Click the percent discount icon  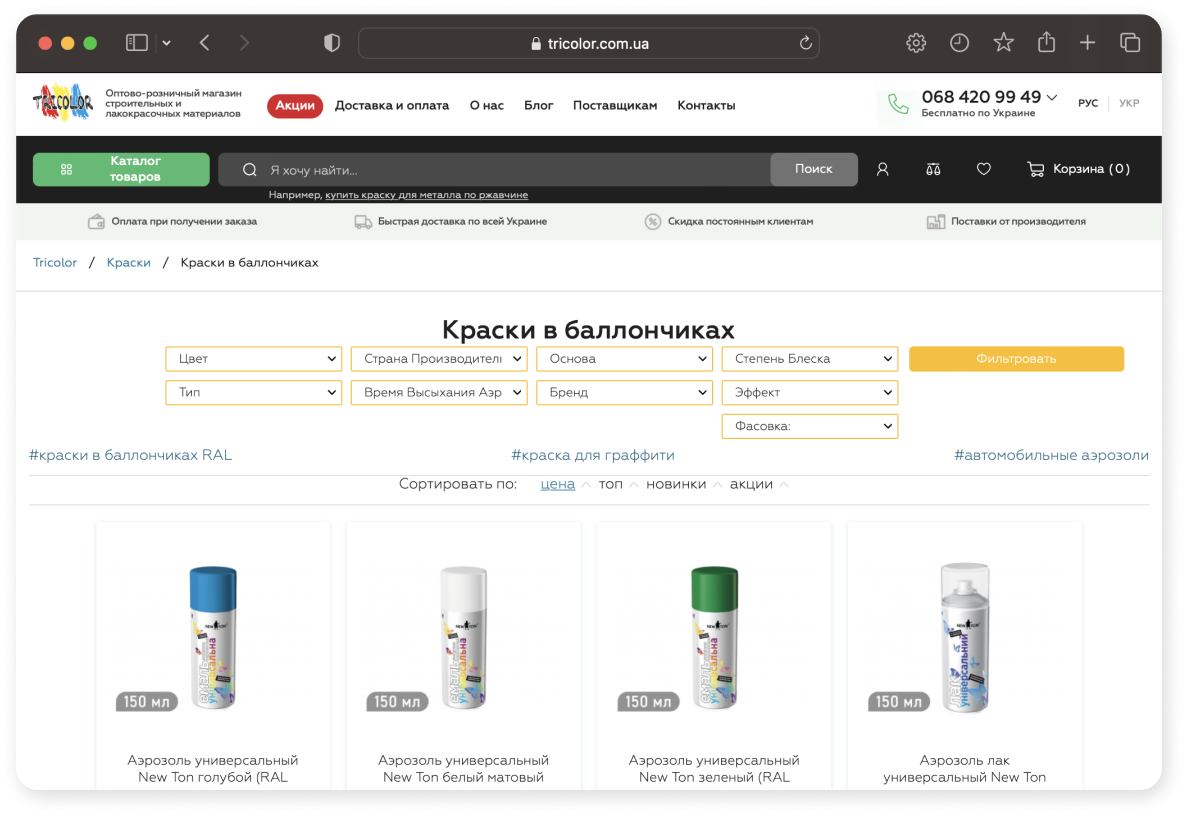pos(653,222)
